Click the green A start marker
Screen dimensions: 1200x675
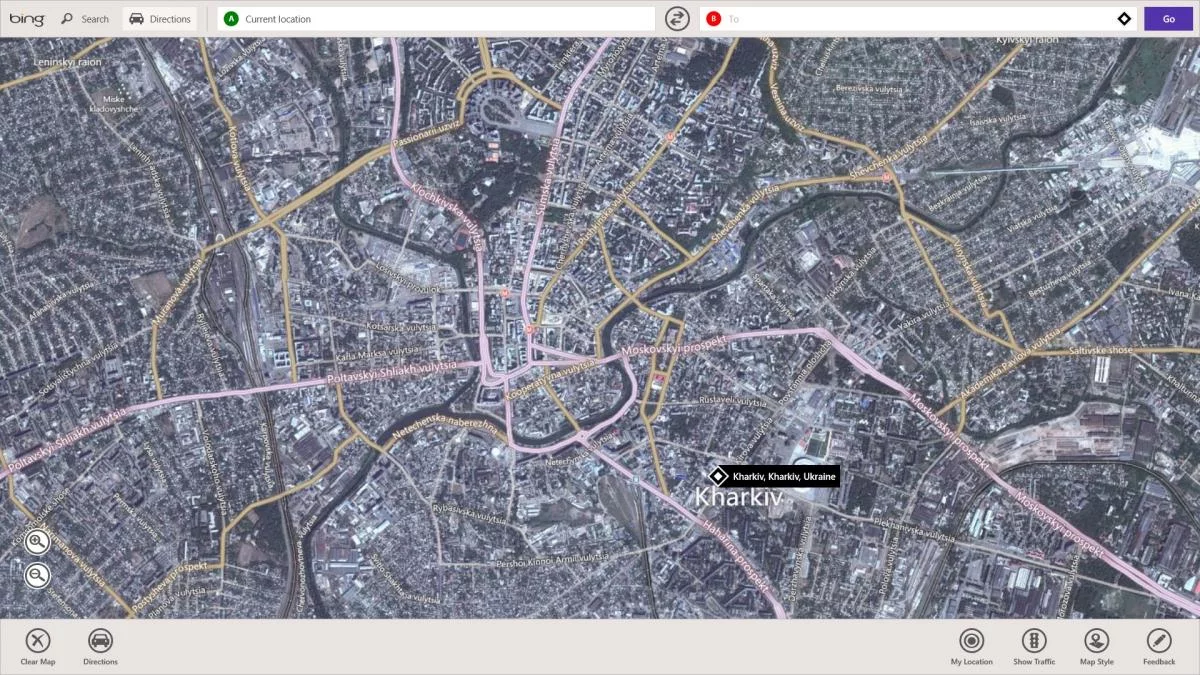232,19
